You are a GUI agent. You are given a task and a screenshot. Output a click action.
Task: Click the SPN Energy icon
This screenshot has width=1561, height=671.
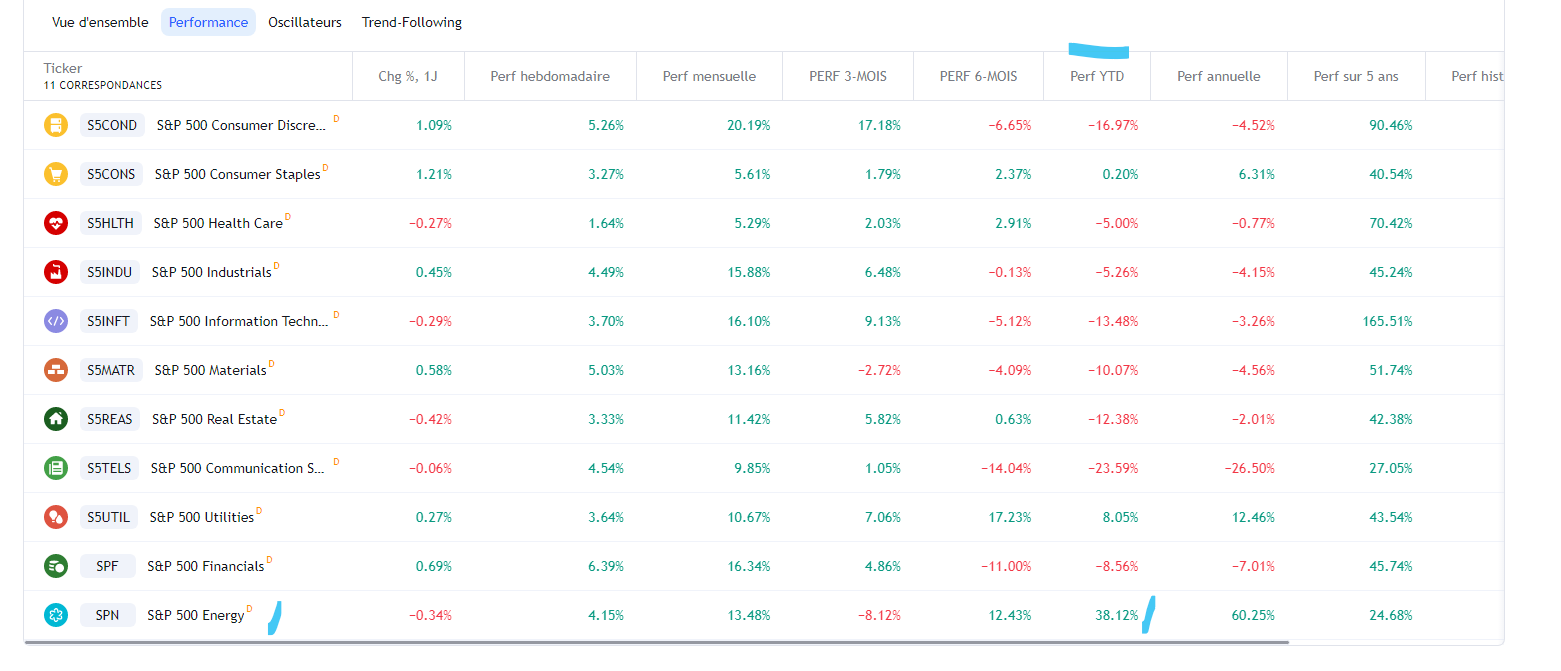[x=55, y=615]
